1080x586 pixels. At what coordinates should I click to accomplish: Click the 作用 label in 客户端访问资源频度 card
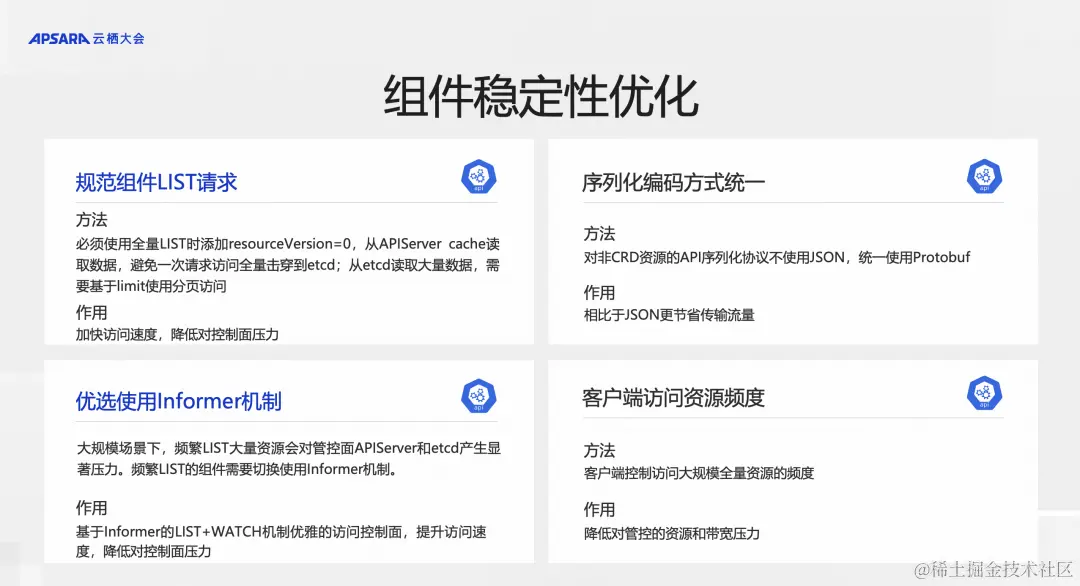coord(599,509)
